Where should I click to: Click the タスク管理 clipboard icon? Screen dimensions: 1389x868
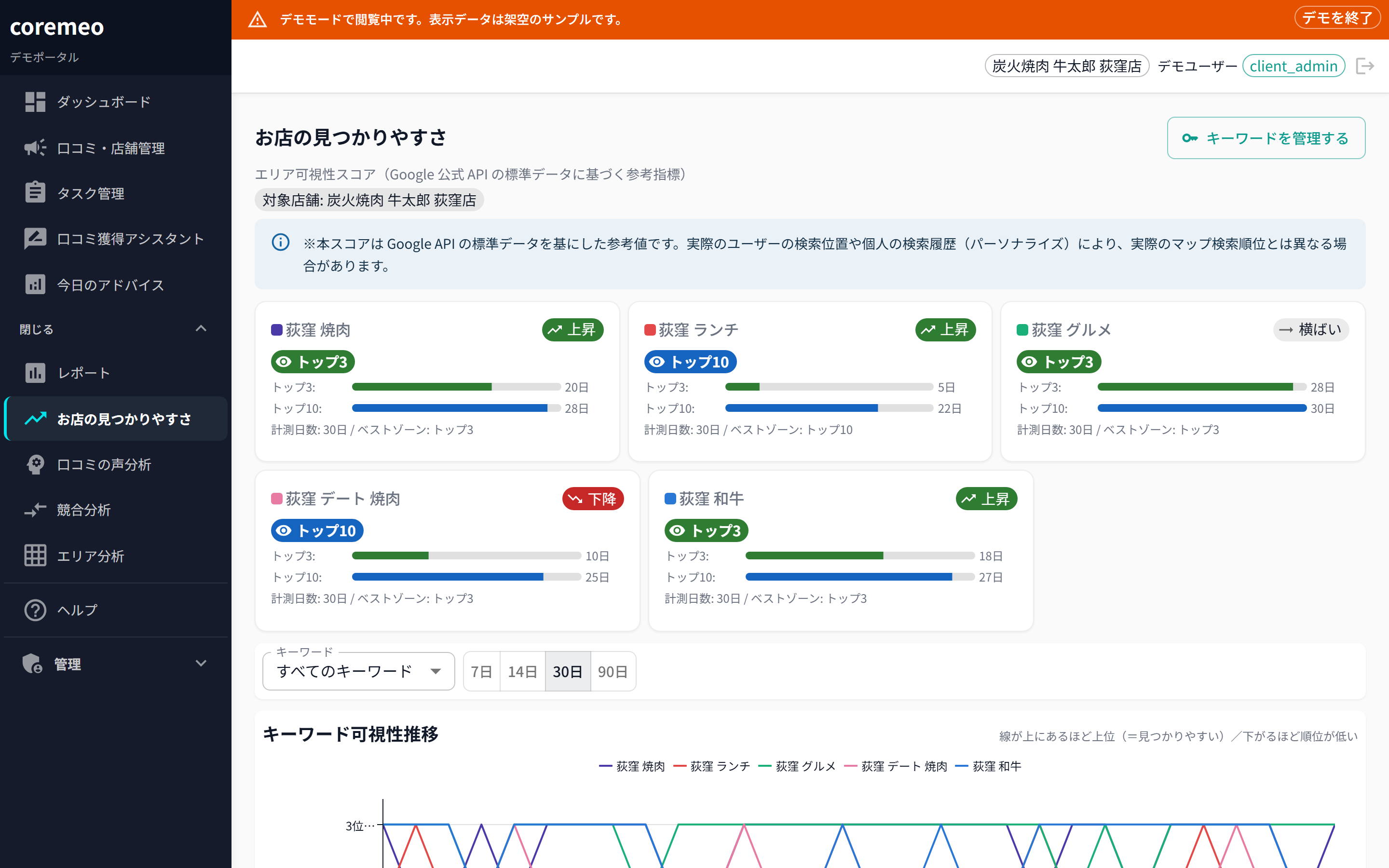35,192
